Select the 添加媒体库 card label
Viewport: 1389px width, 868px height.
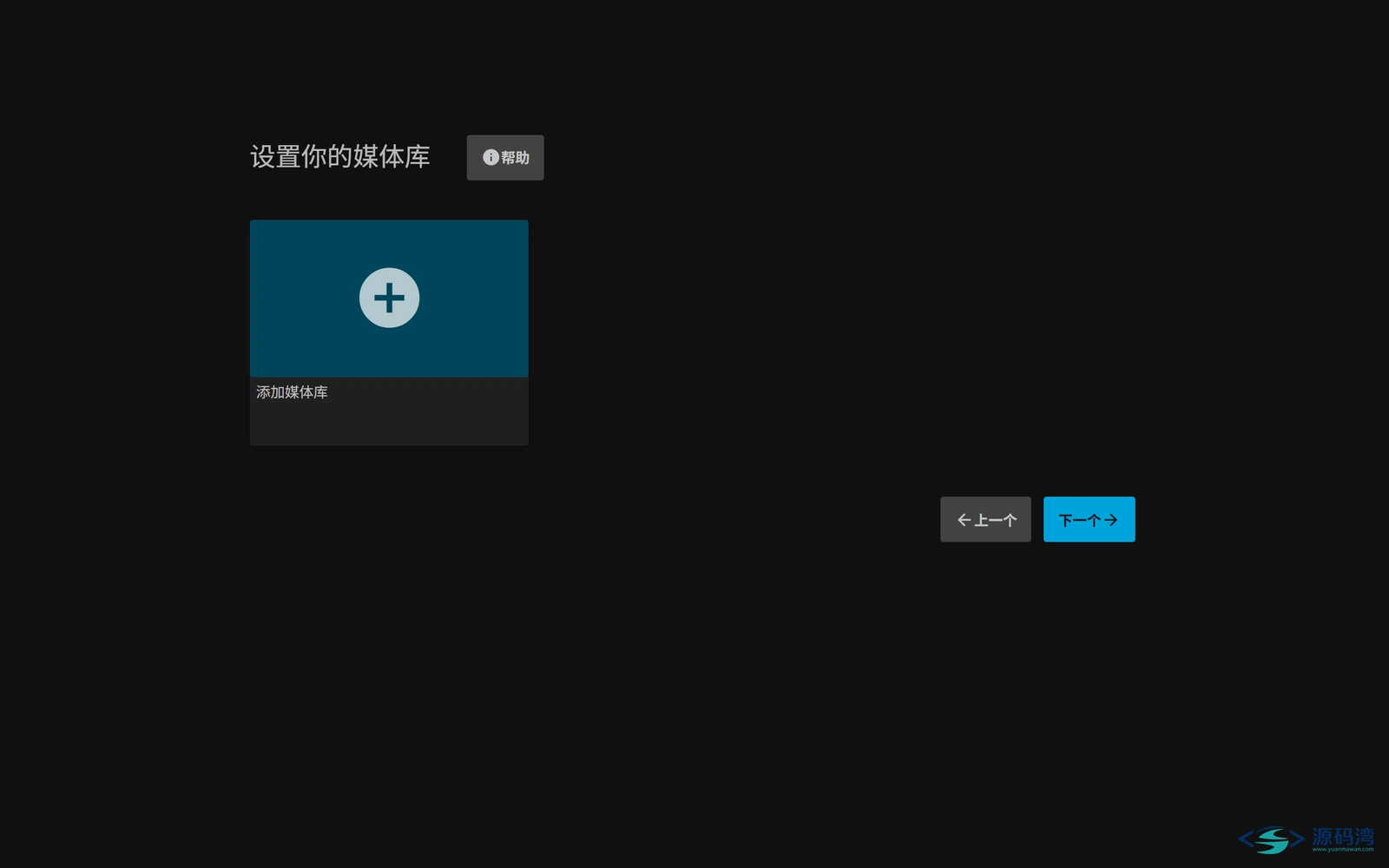[x=292, y=392]
